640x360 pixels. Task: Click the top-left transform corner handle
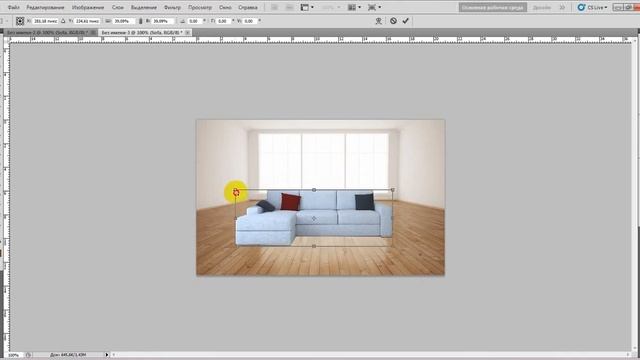[x=236, y=190]
